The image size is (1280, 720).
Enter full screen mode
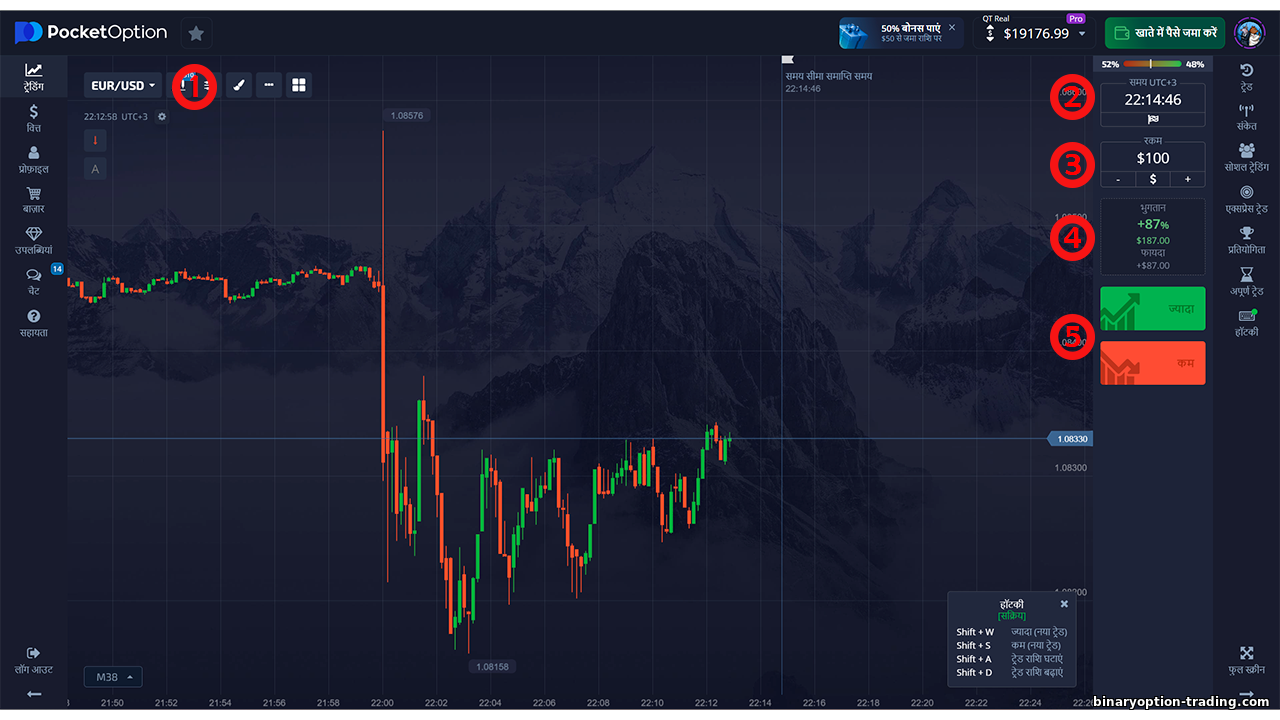[x=1246, y=660]
